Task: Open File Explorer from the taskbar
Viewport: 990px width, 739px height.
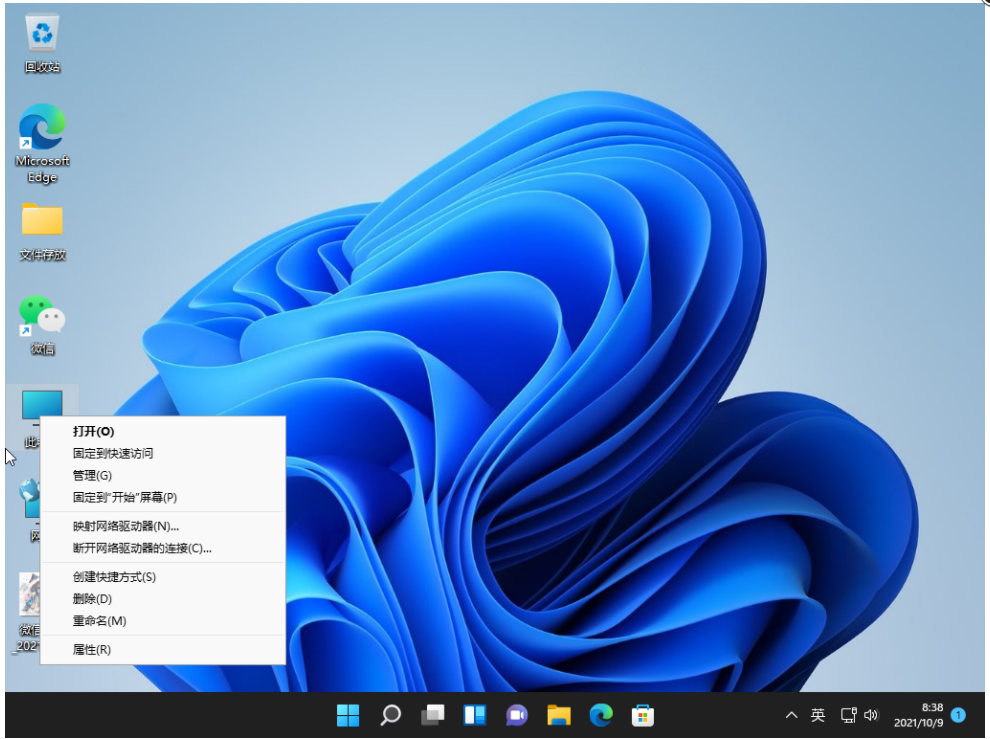Action: point(558,715)
